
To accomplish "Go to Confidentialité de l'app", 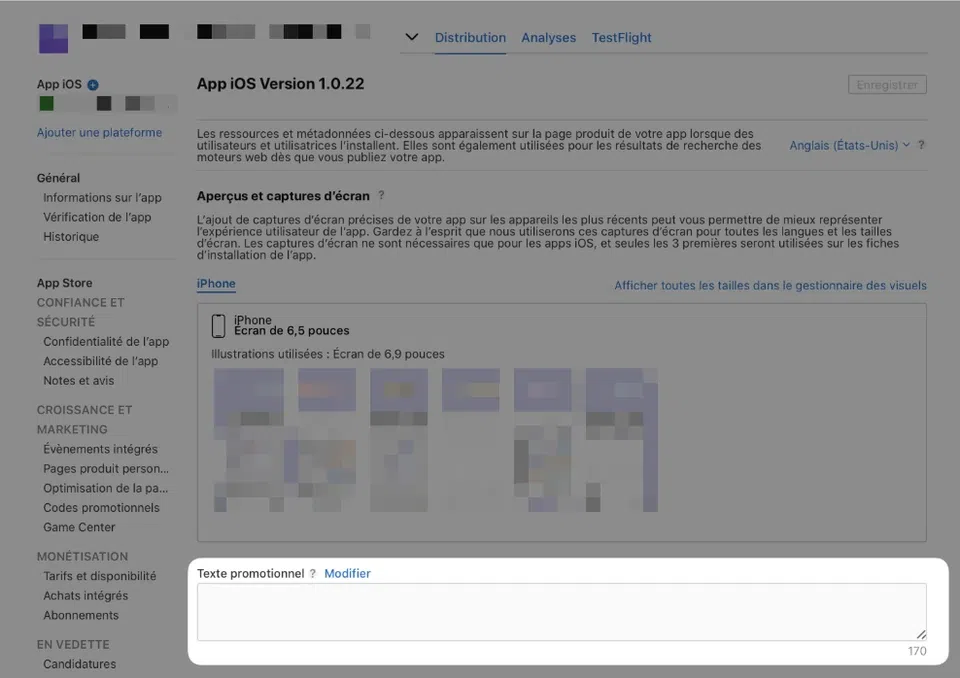I will tap(106, 342).
